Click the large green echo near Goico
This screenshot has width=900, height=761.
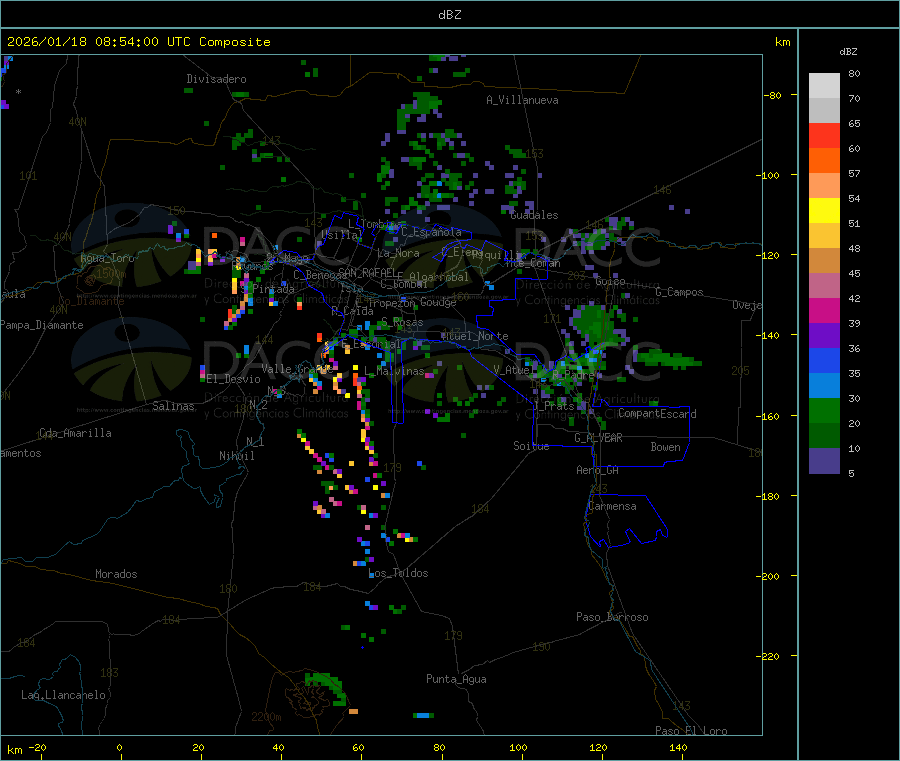tap(594, 323)
